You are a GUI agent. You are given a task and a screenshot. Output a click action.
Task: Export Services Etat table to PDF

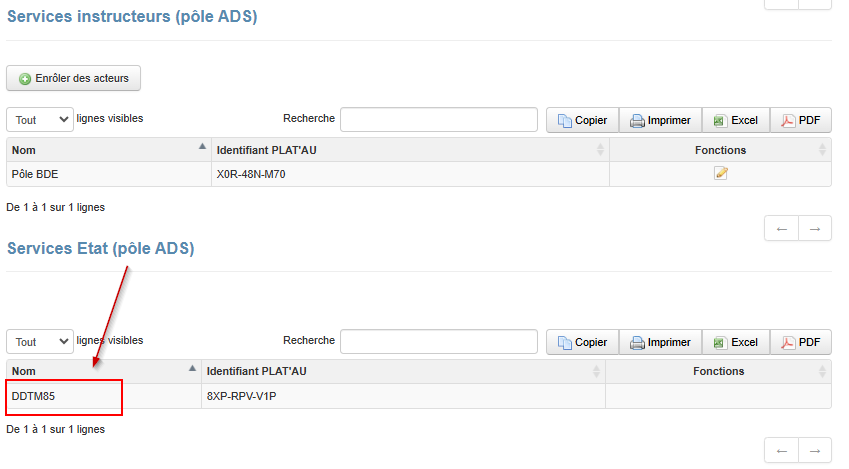tap(800, 342)
